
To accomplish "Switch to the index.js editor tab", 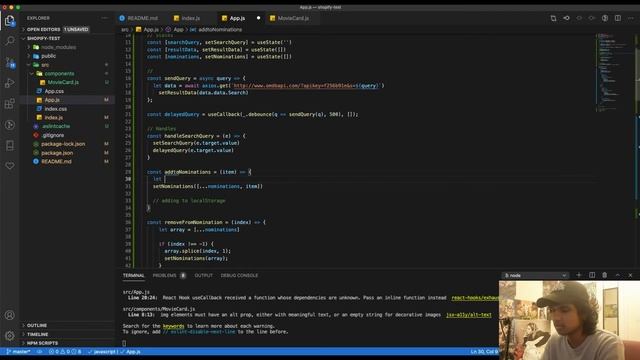I will (x=190, y=18).
